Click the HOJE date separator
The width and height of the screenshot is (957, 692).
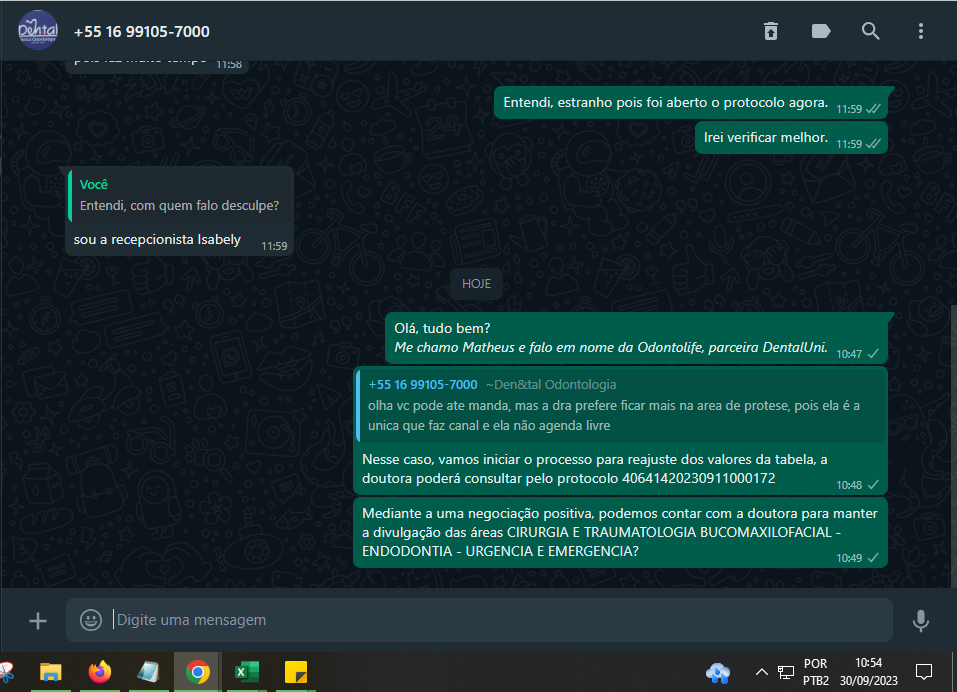[476, 284]
